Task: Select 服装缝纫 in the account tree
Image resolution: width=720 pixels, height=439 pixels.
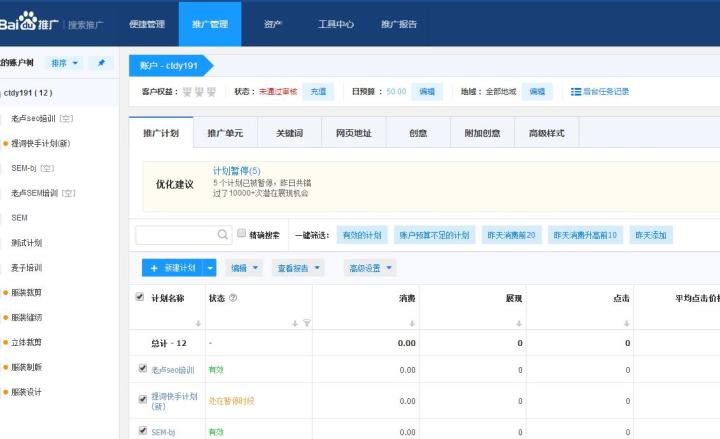Action: coord(27,317)
